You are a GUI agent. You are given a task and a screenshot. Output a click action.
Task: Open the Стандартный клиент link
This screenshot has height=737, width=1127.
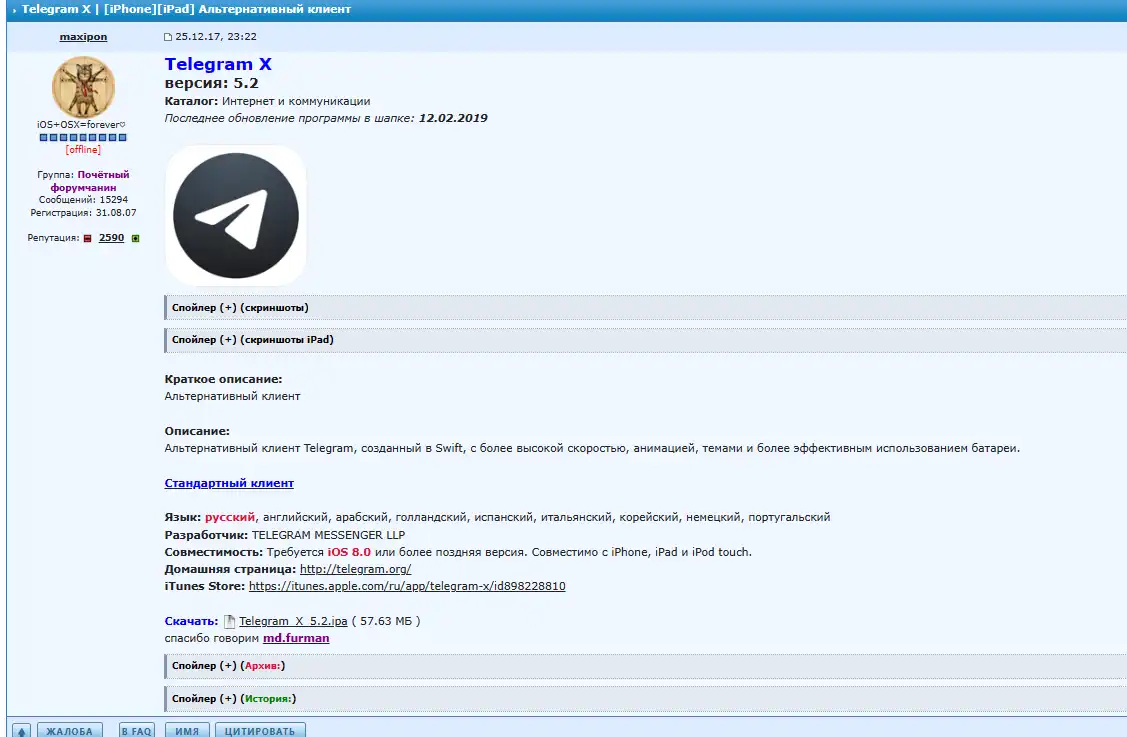click(x=229, y=483)
